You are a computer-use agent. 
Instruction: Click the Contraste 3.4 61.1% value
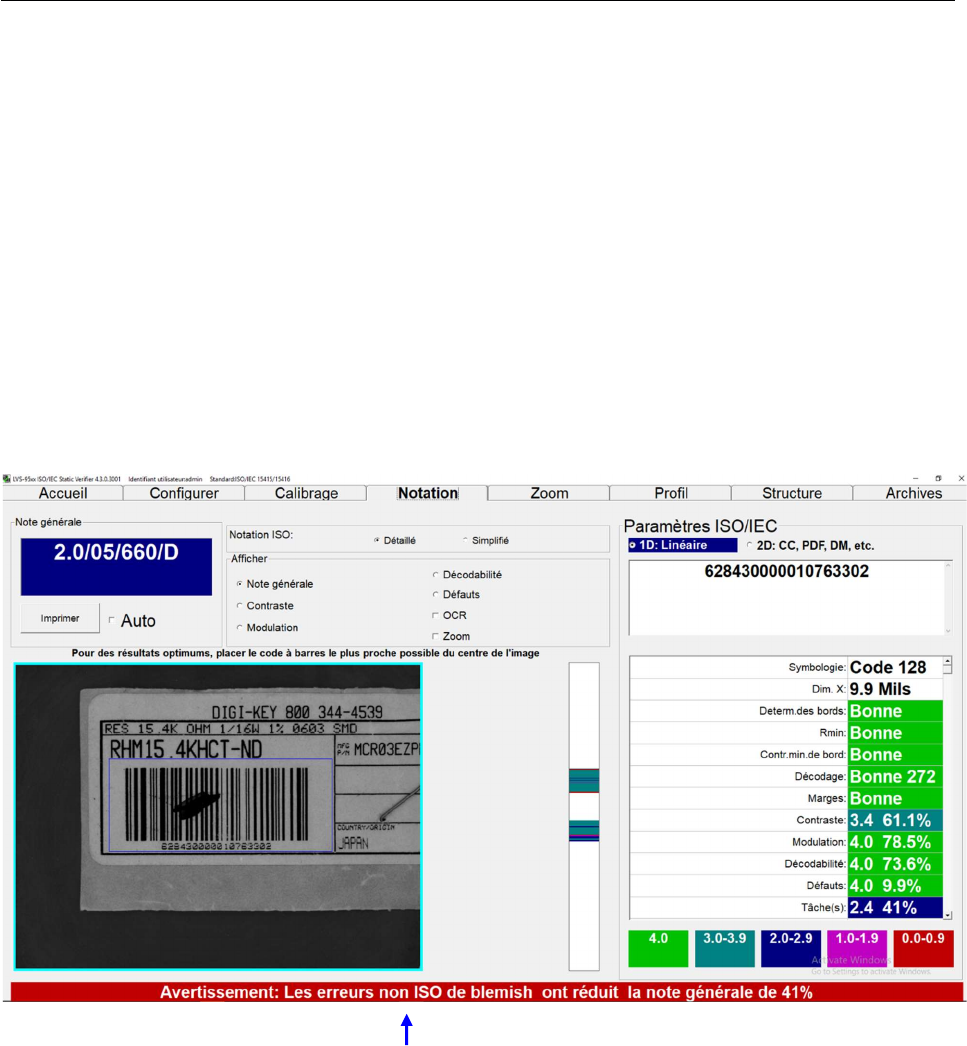[x=895, y=821]
